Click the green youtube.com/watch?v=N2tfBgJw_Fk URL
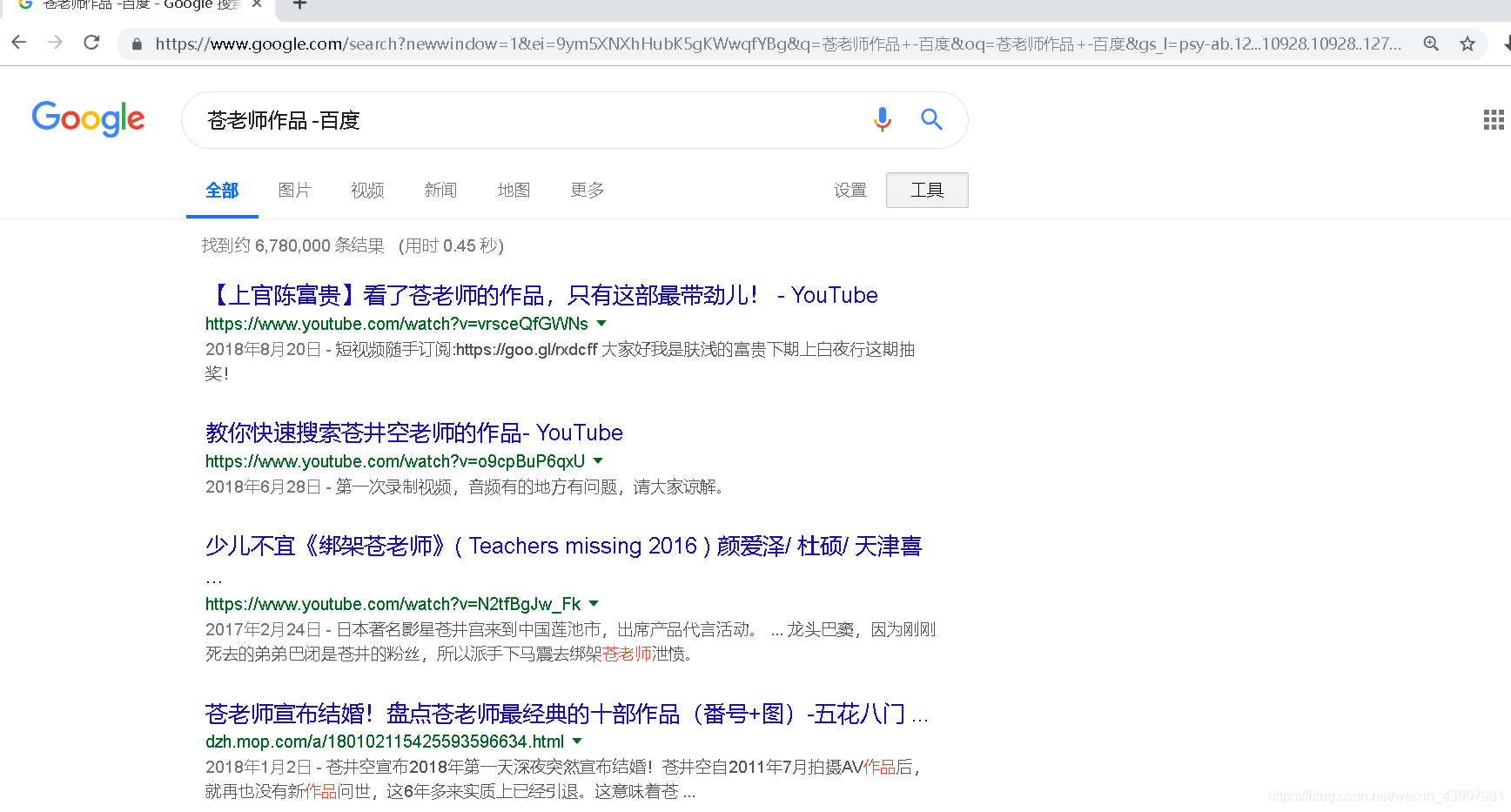Viewport: 1511px width, 812px height. point(393,604)
